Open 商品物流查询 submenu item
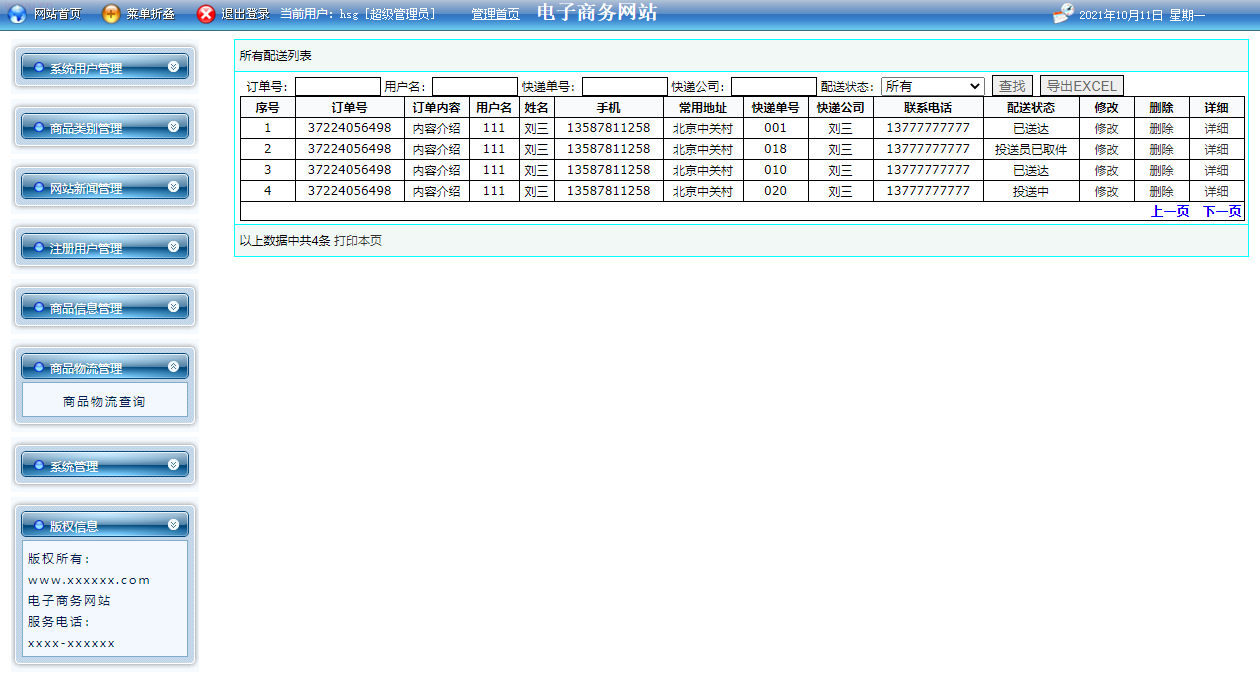Image resolution: width=1260 pixels, height=675 pixels. click(x=104, y=402)
